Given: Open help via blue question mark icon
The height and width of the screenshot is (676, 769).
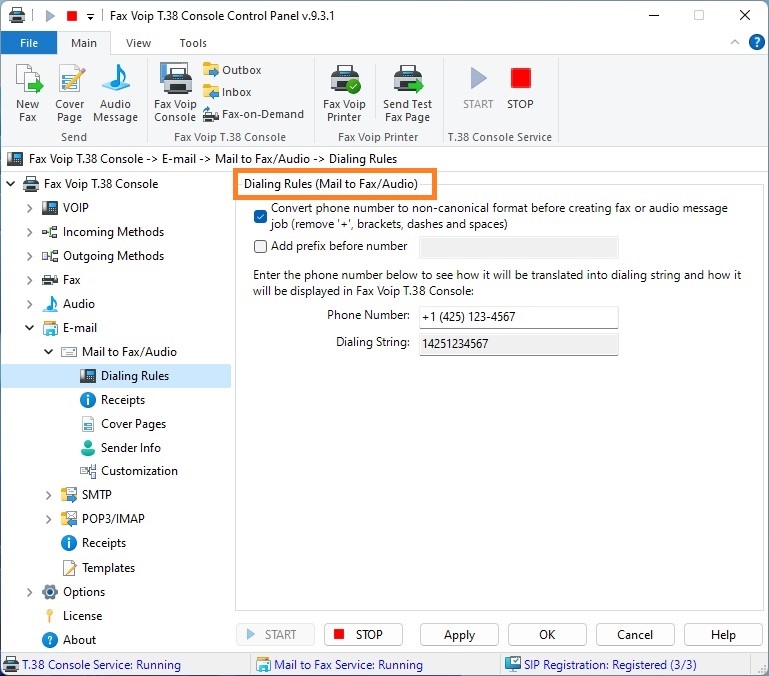Looking at the screenshot, I should coord(756,42).
